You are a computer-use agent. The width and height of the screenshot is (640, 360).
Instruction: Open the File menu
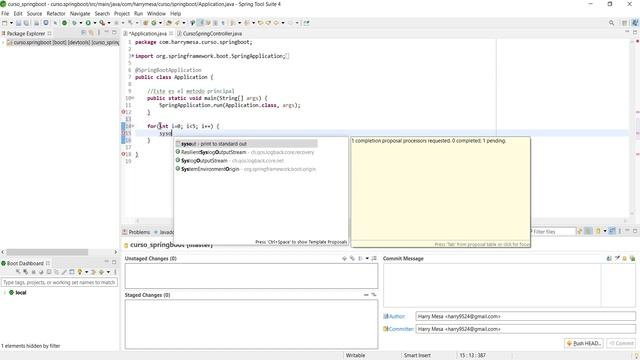pyautogui.click(x=5, y=13)
